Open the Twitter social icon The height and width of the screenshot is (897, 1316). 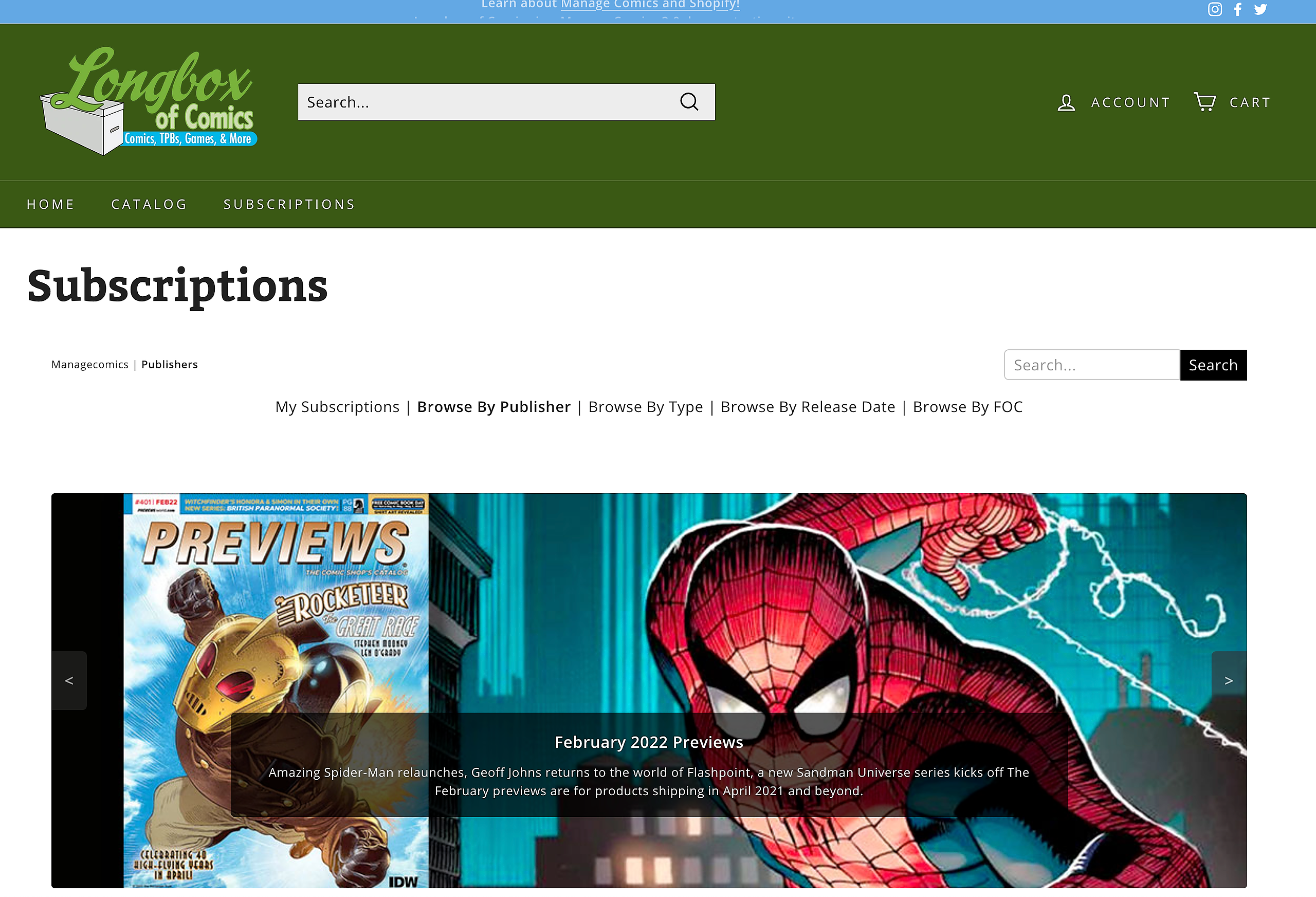click(1260, 9)
